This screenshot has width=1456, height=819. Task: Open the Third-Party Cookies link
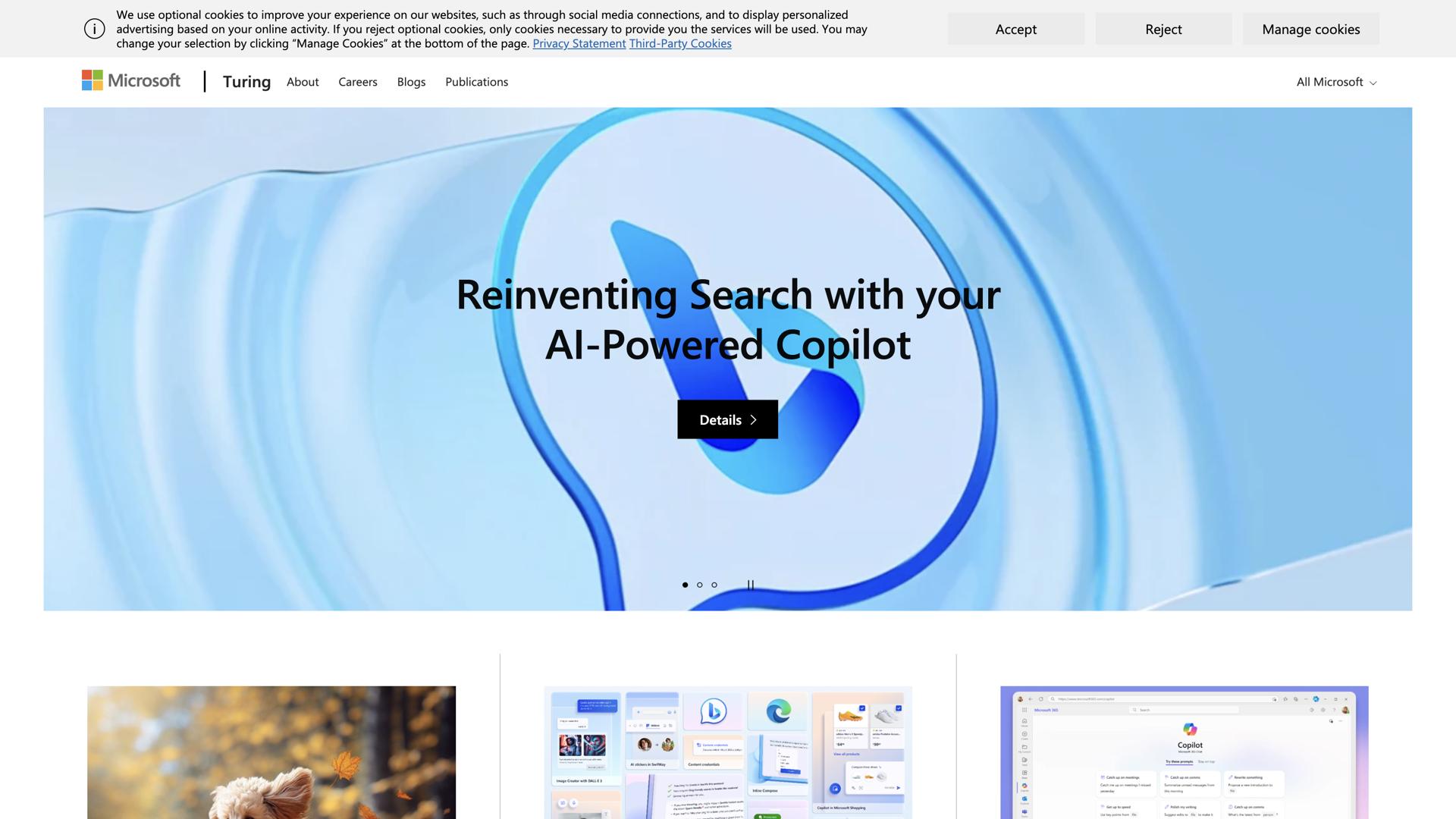tap(680, 43)
